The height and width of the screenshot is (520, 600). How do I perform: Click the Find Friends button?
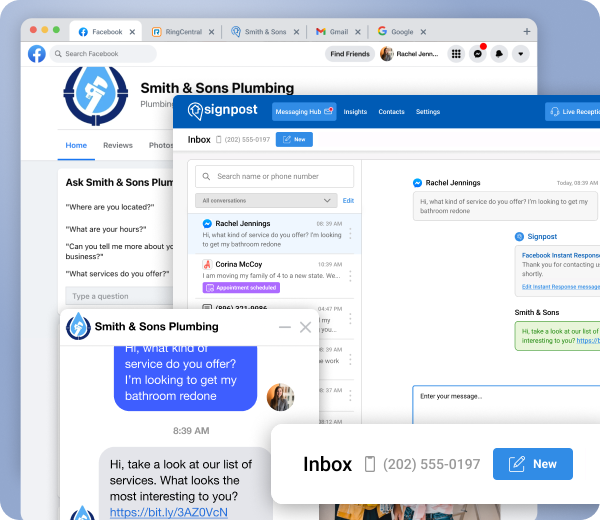pos(350,54)
